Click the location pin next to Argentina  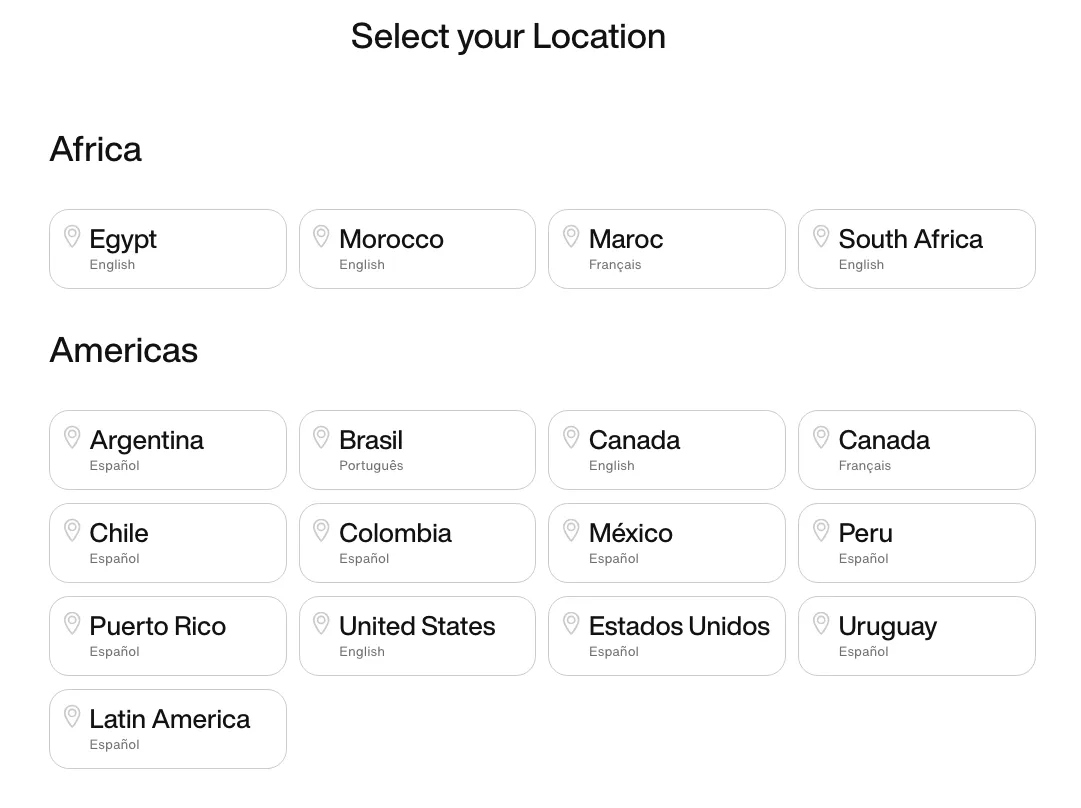[x=71, y=437]
